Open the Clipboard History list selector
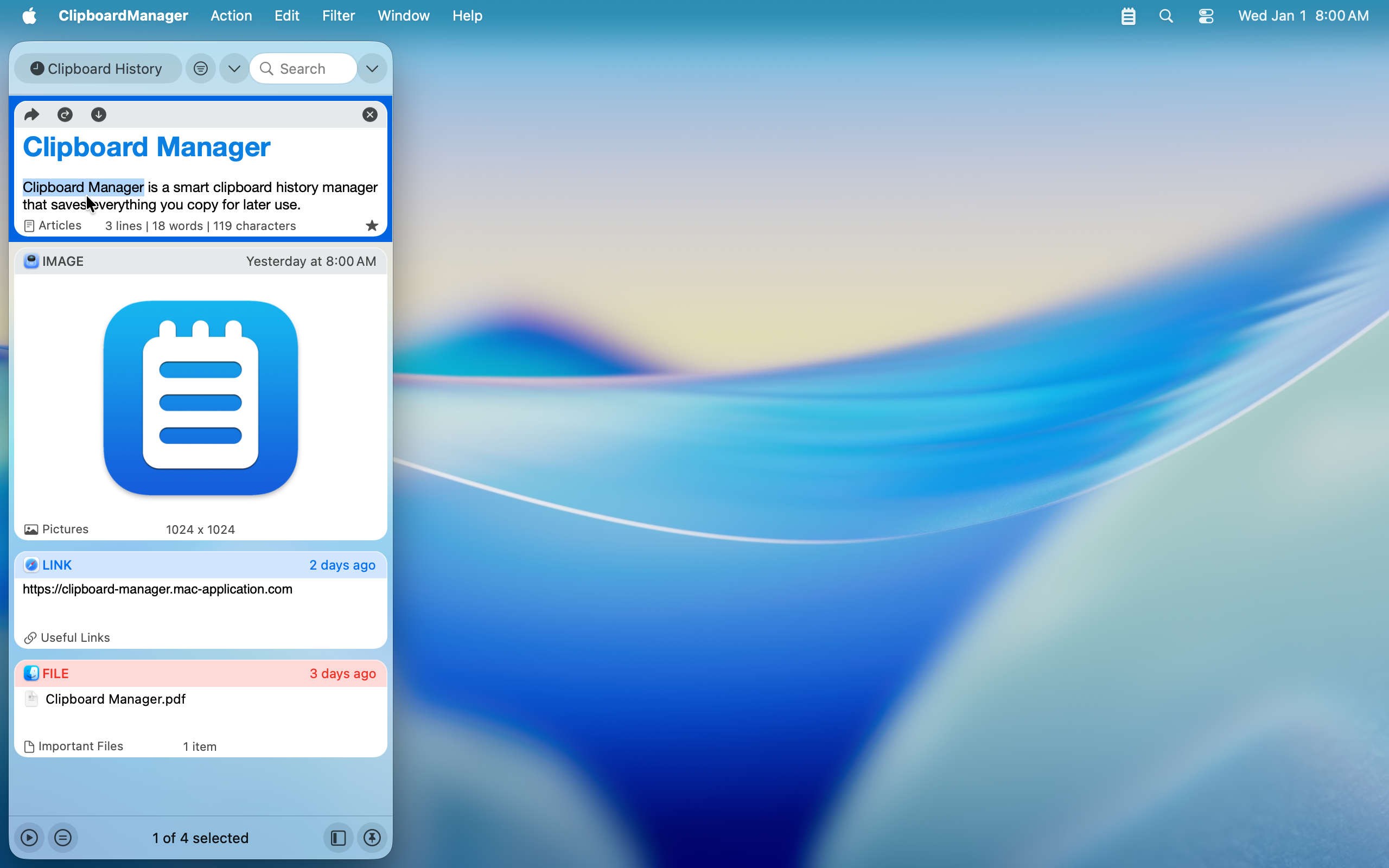 pyautogui.click(x=98, y=69)
